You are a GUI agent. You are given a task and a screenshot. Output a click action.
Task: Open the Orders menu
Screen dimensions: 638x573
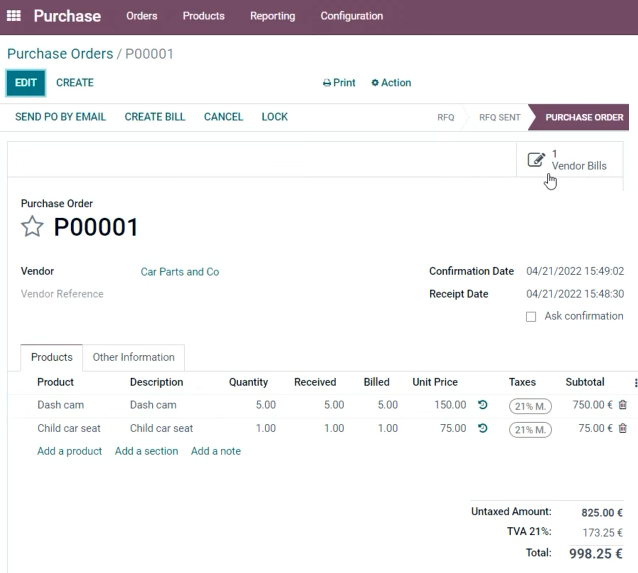tap(142, 16)
